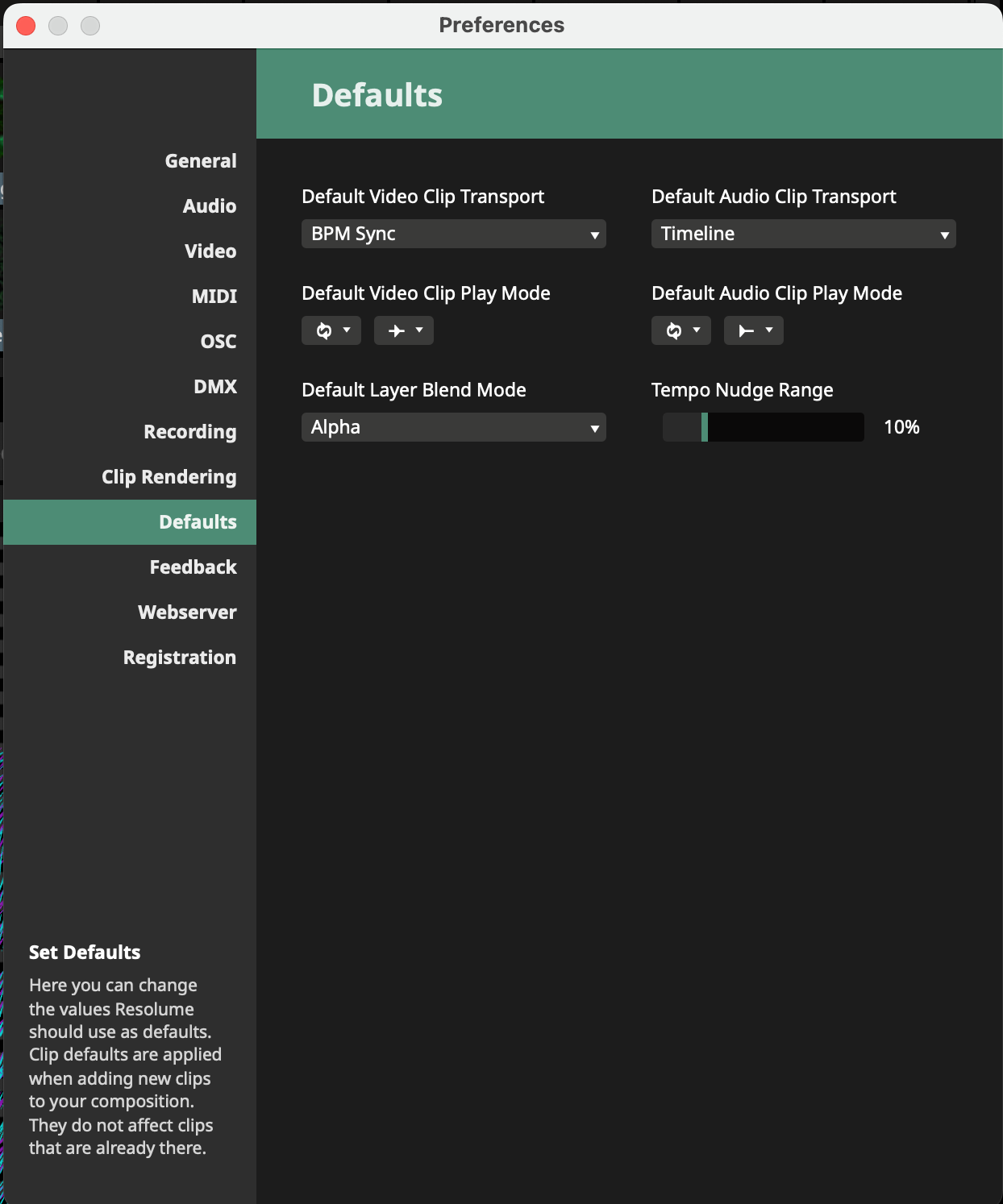Open audio clip start-behavior icon menu
The height and width of the screenshot is (1204, 1003).
click(x=754, y=330)
